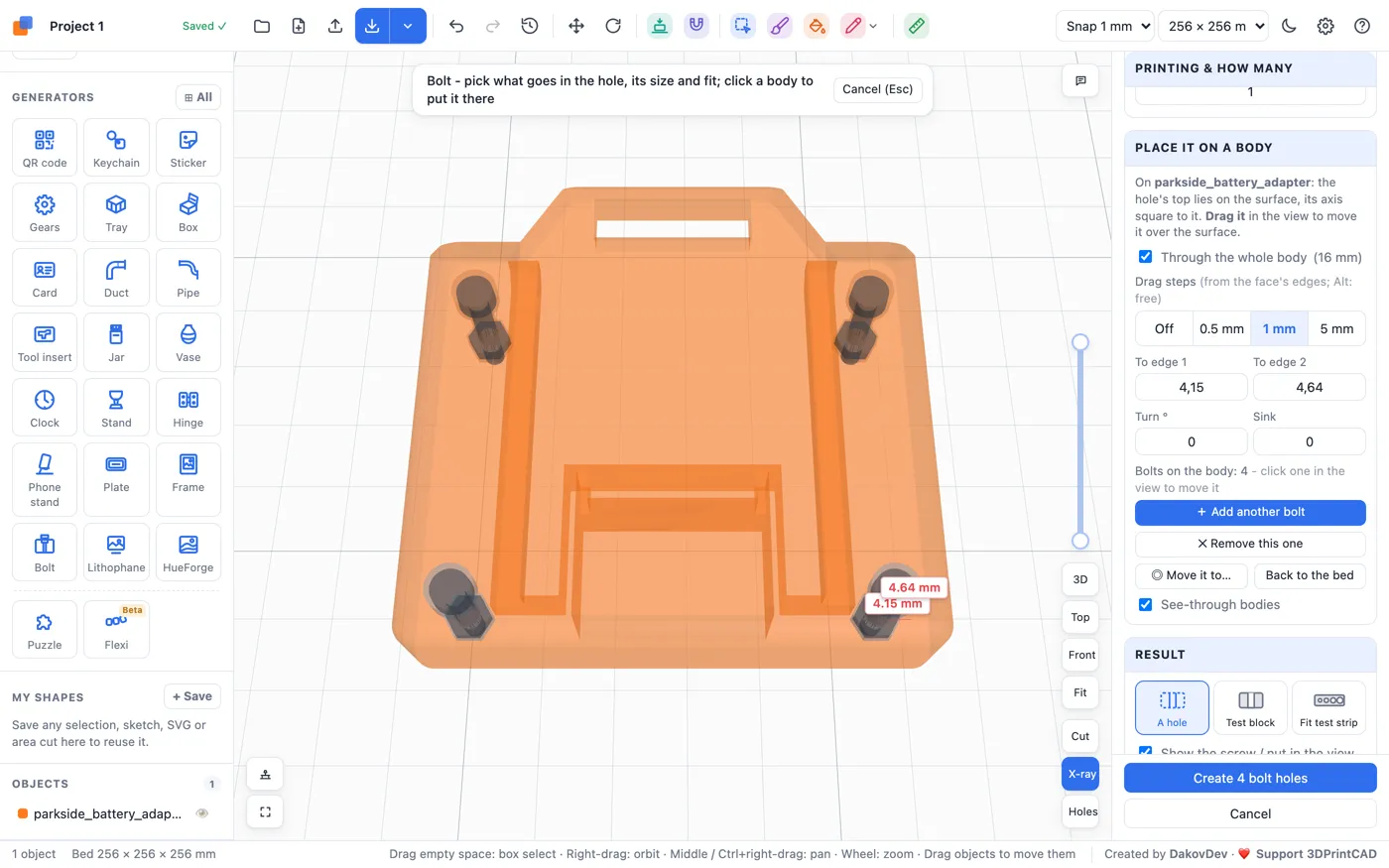The image size is (1389, 868).
Task: Select the measure ruler tool
Action: [917, 26]
